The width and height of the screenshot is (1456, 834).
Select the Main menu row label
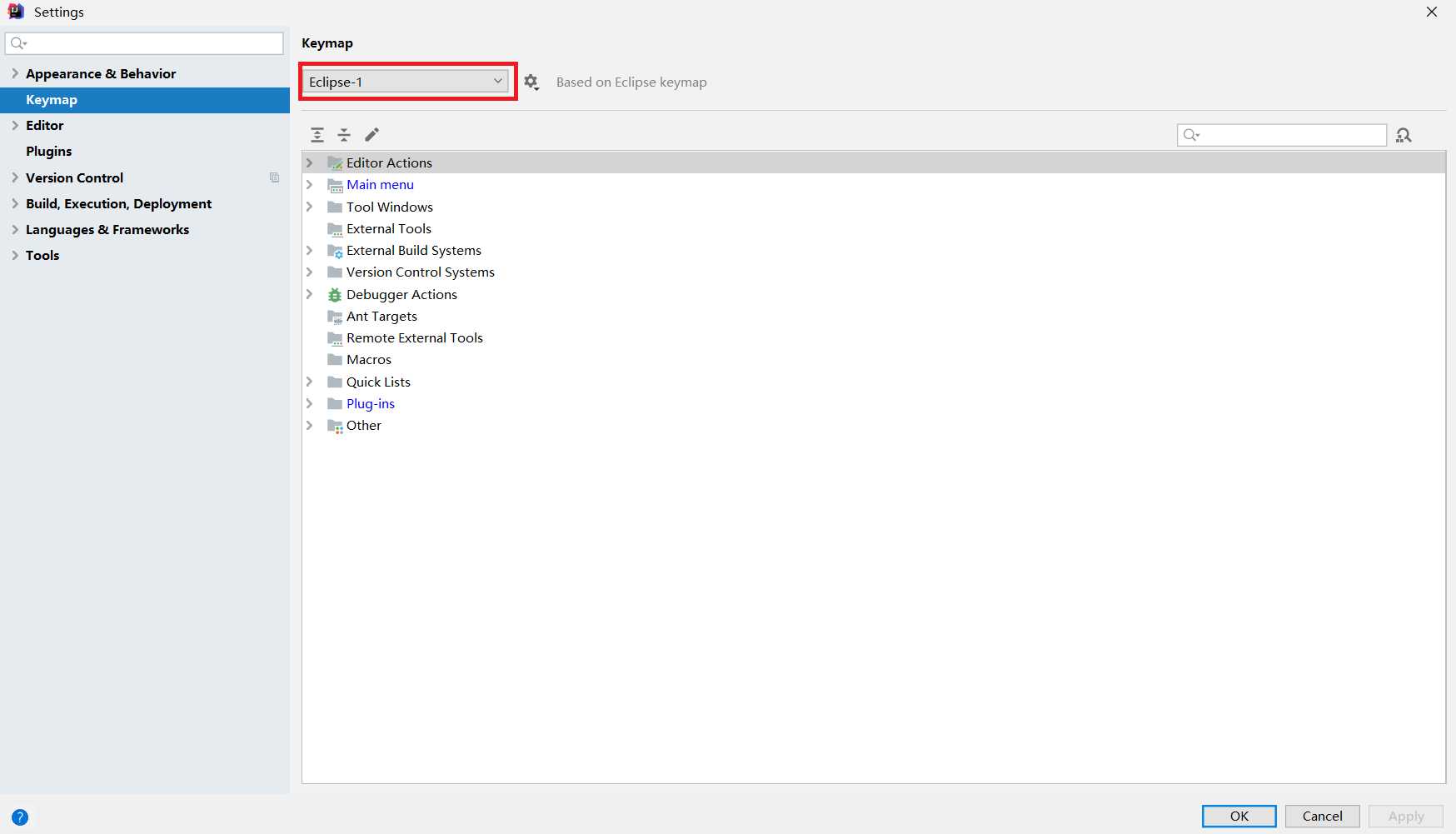[380, 184]
